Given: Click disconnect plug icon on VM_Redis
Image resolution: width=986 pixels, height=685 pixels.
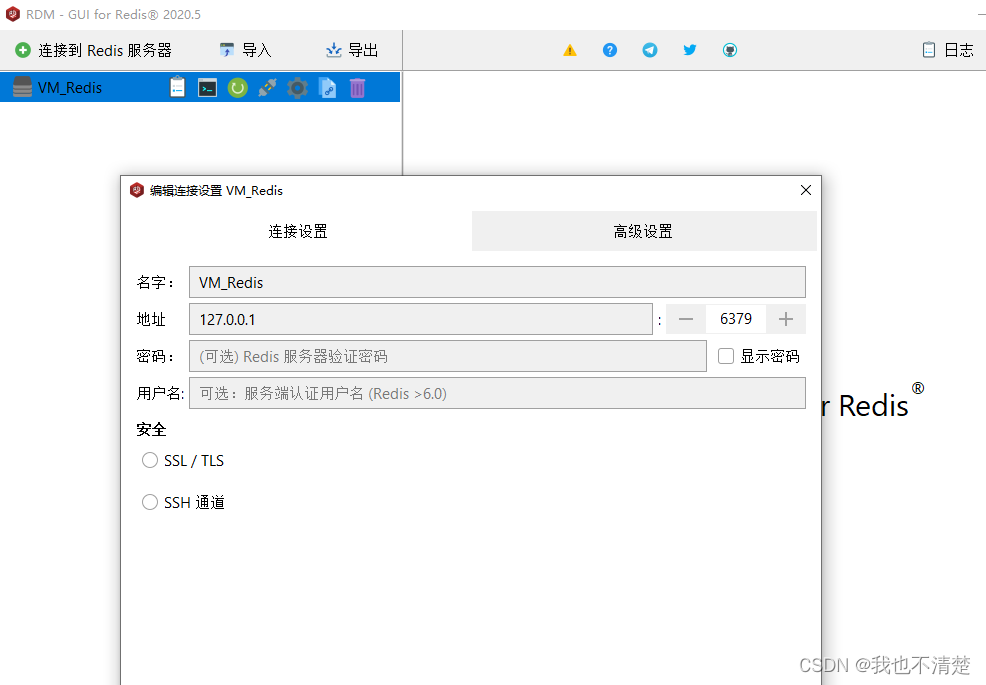Looking at the screenshot, I should click(267, 87).
